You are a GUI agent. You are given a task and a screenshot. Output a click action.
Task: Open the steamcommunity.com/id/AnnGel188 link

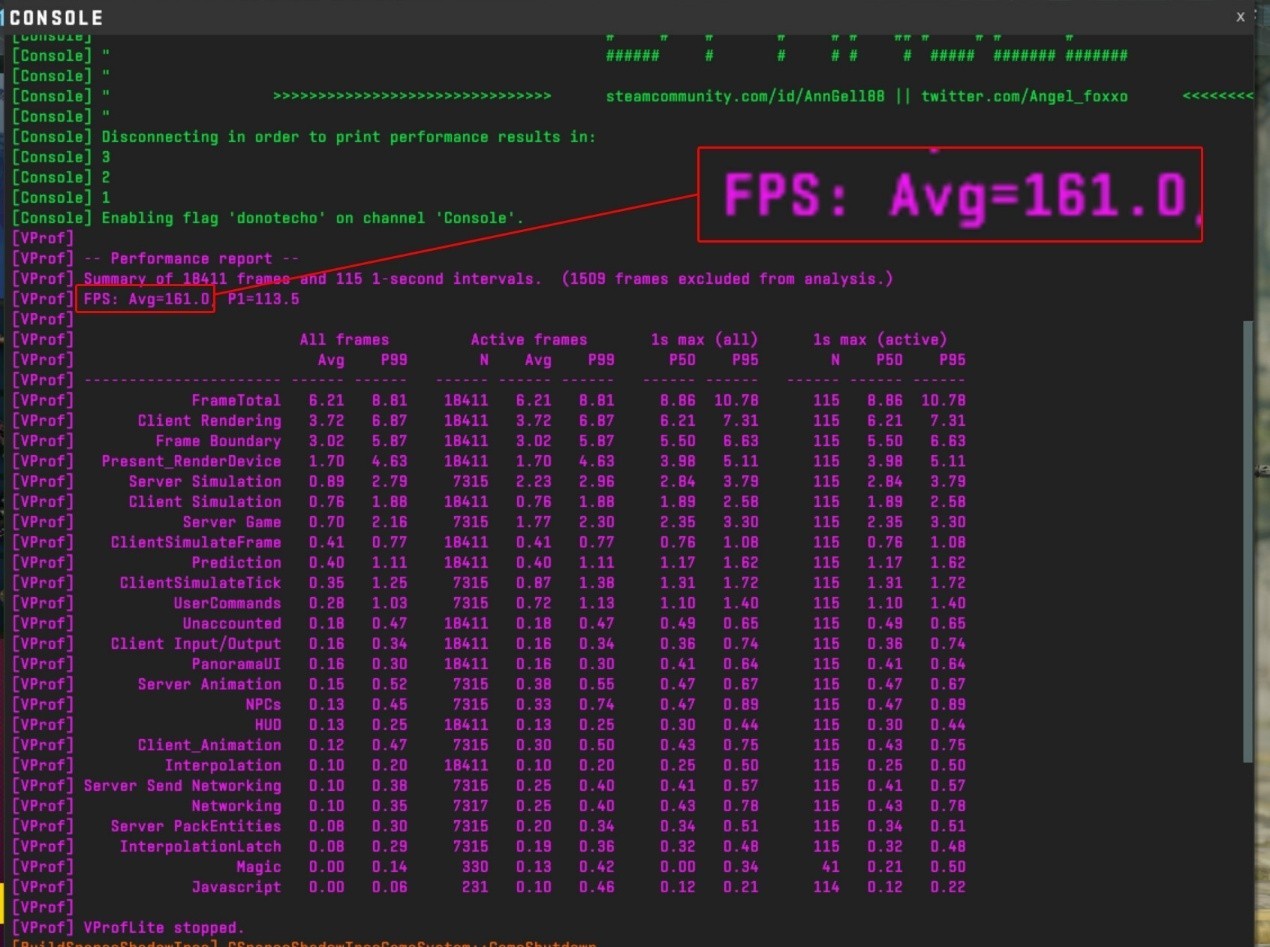pos(751,96)
